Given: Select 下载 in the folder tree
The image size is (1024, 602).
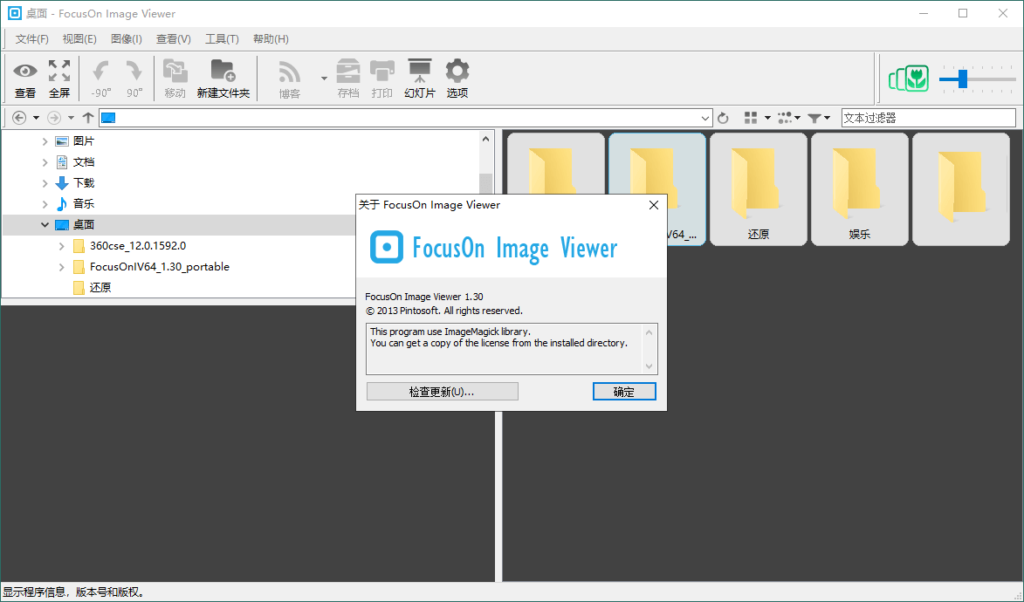Looking at the screenshot, I should [x=84, y=183].
